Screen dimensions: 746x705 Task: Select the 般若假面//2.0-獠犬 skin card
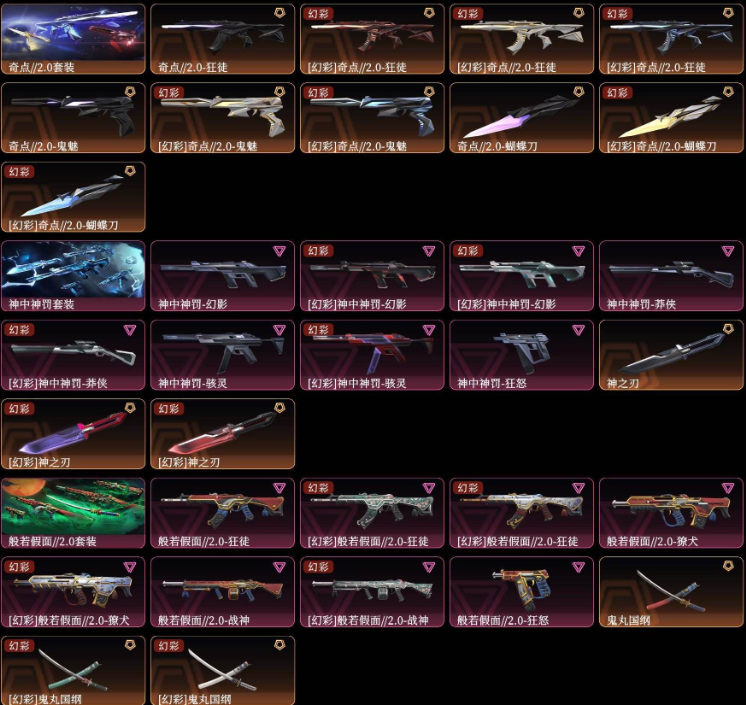[671, 513]
